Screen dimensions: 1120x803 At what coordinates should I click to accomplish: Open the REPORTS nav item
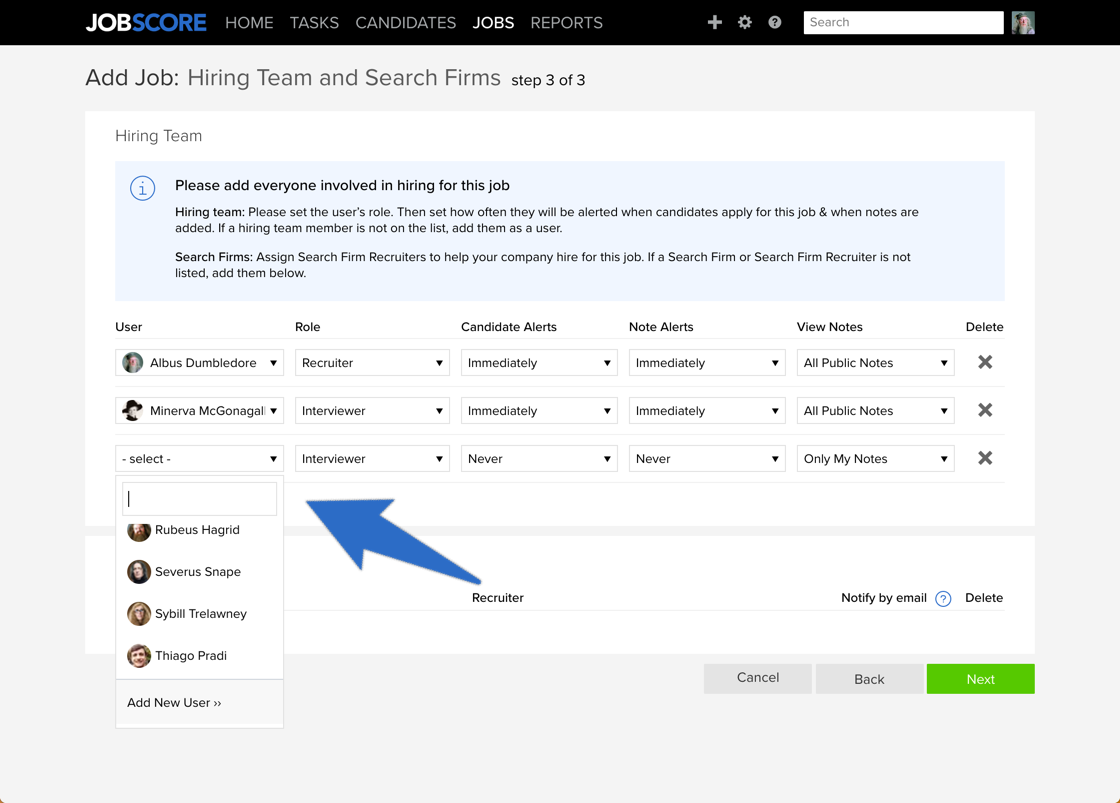(566, 23)
